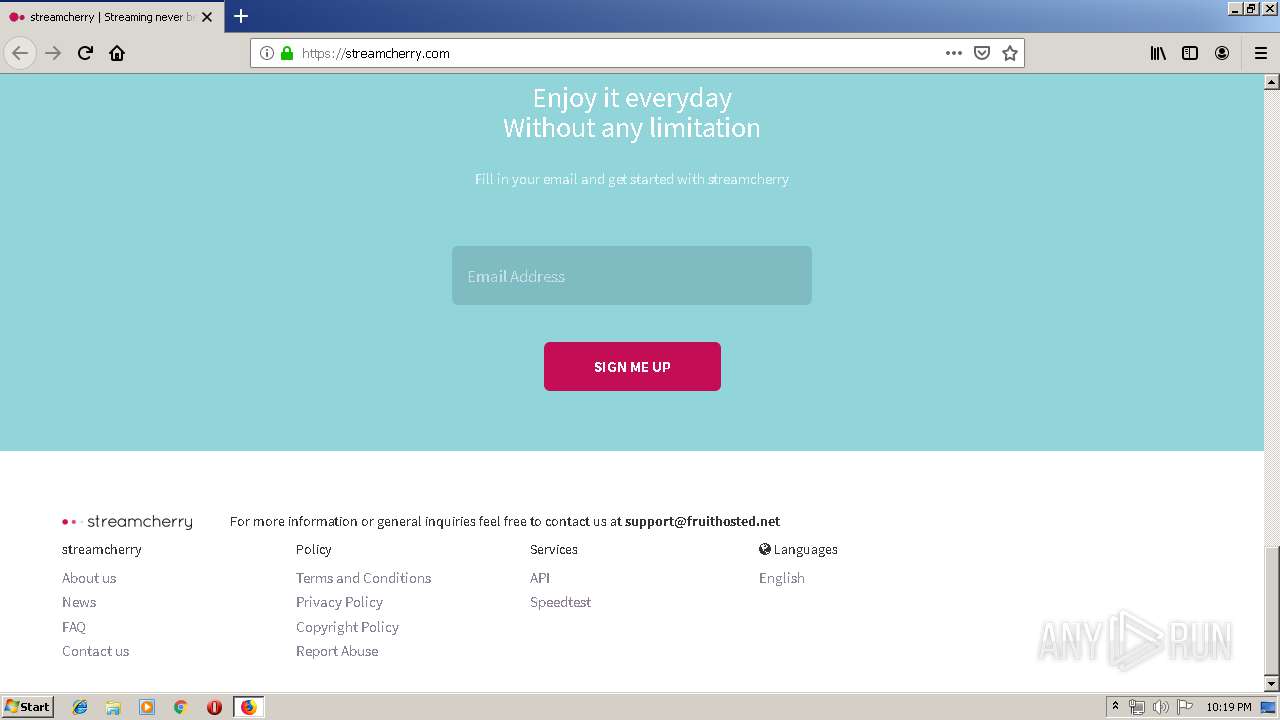Launch Opera from taskbar
This screenshot has width=1280, height=720.
coord(214,707)
